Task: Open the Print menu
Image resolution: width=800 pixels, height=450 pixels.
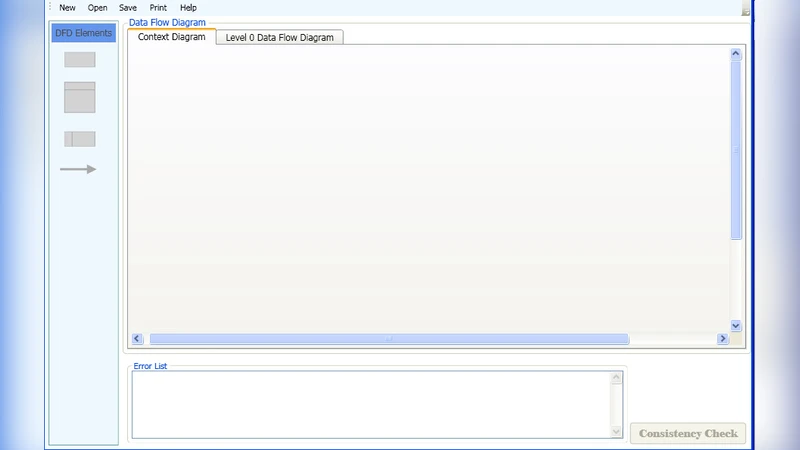Action: click(x=158, y=8)
